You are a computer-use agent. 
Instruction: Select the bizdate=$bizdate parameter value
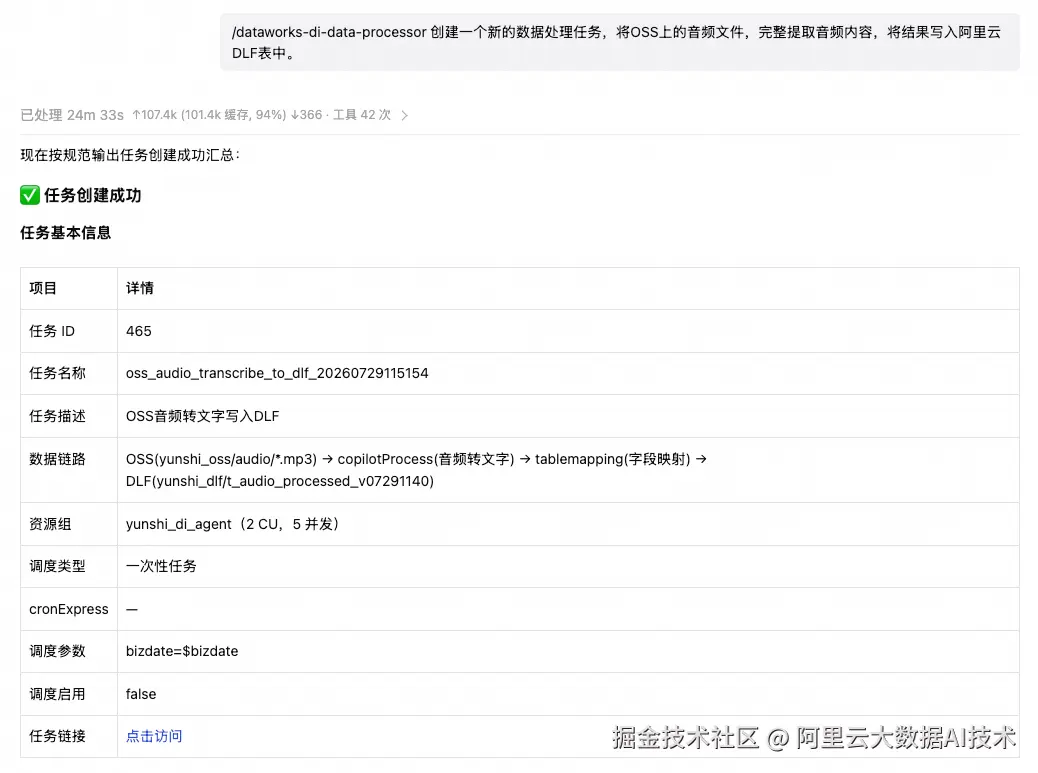click(182, 651)
